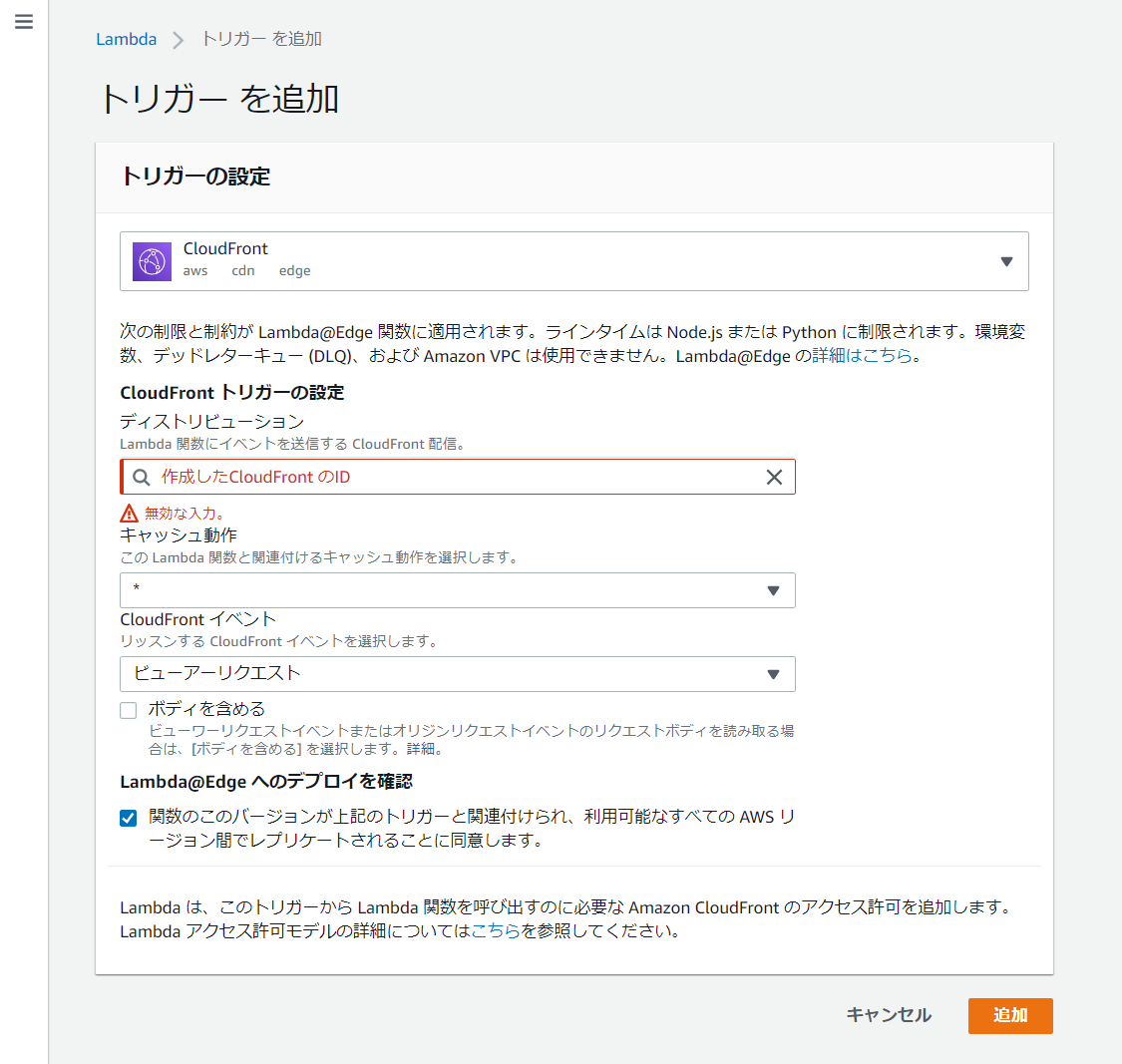The width and height of the screenshot is (1122, 1064).
Task: Click the search magnifier in distribution field
Action: pos(142,478)
